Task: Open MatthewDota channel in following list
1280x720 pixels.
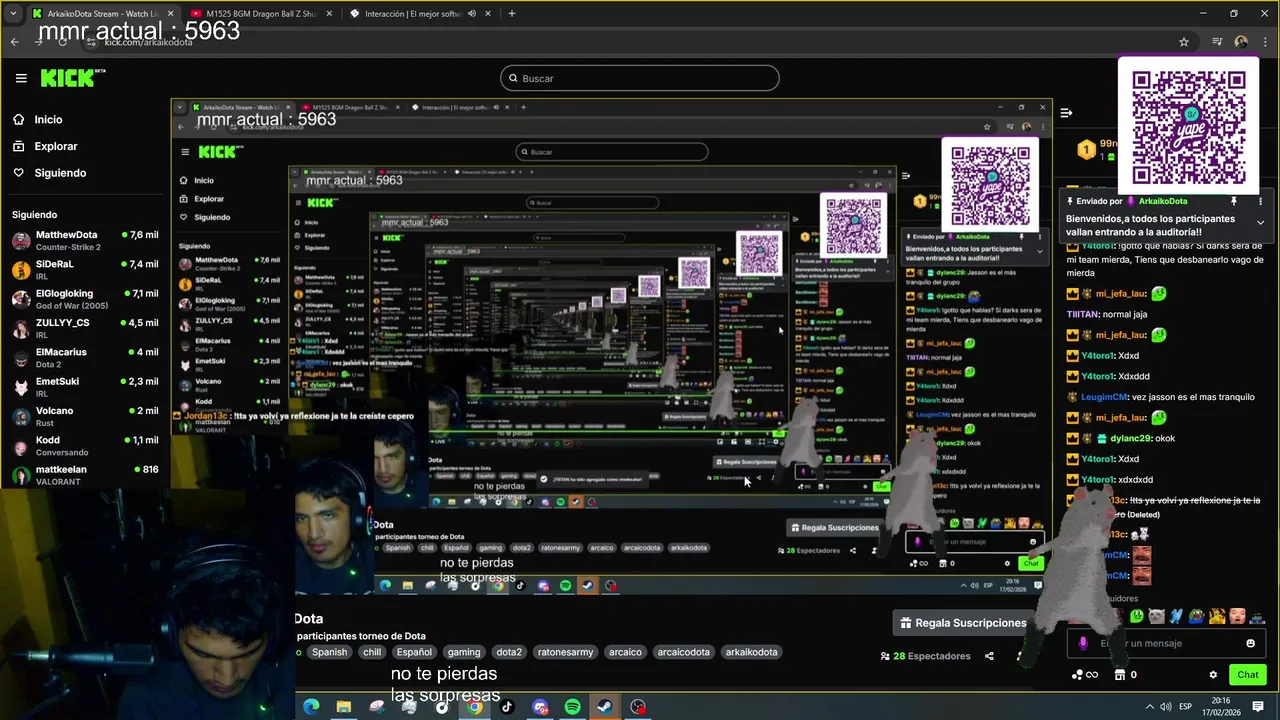Action: coord(85,240)
